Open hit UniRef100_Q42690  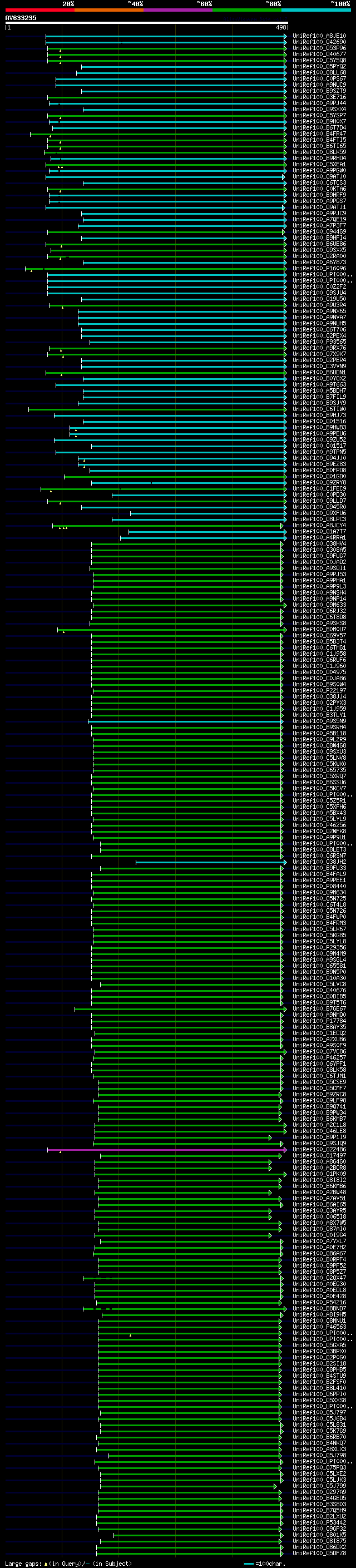click(319, 42)
